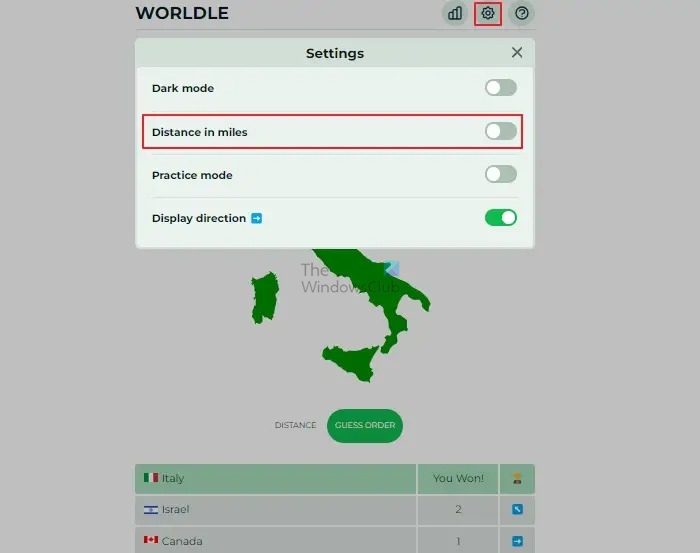Select the Italy guess row

click(335, 479)
